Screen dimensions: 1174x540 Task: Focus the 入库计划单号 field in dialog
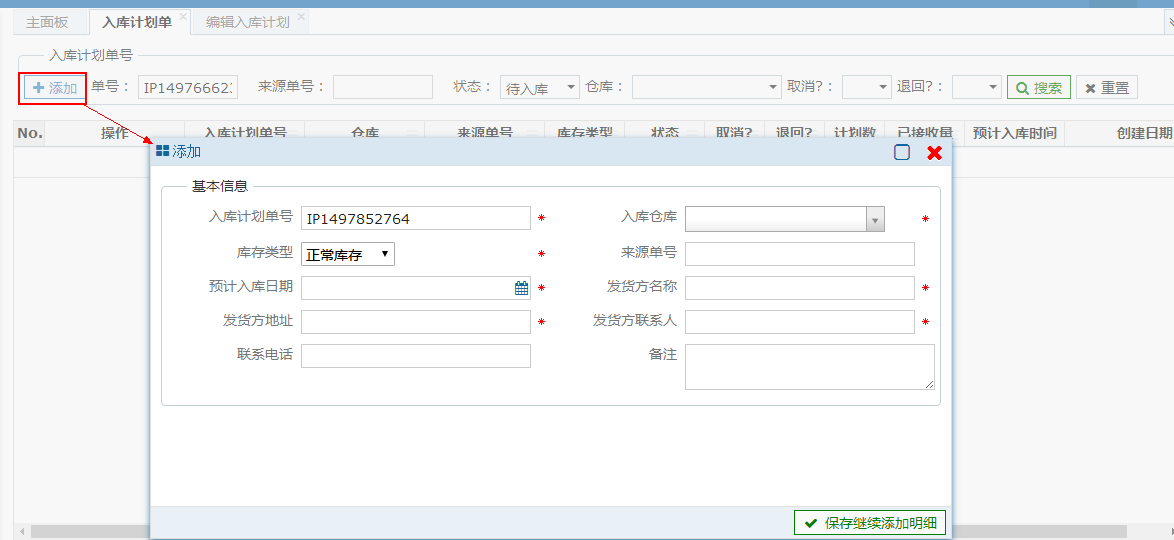416,219
